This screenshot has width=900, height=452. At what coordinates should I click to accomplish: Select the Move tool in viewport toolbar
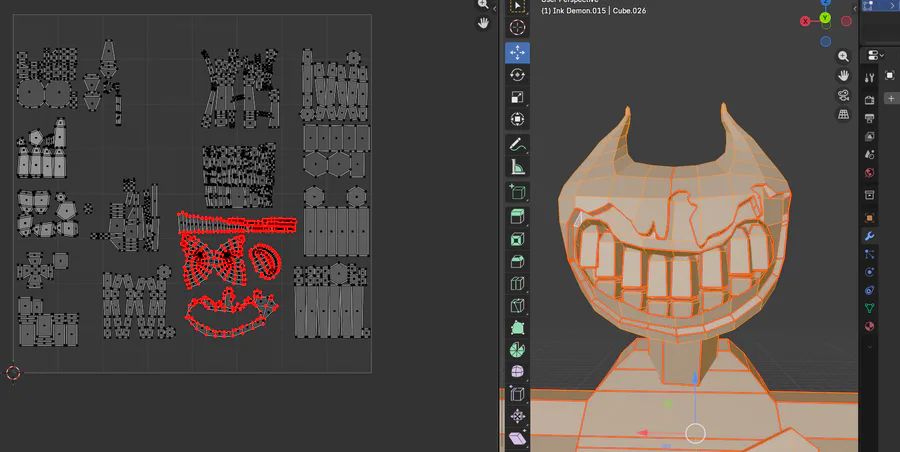coord(517,53)
